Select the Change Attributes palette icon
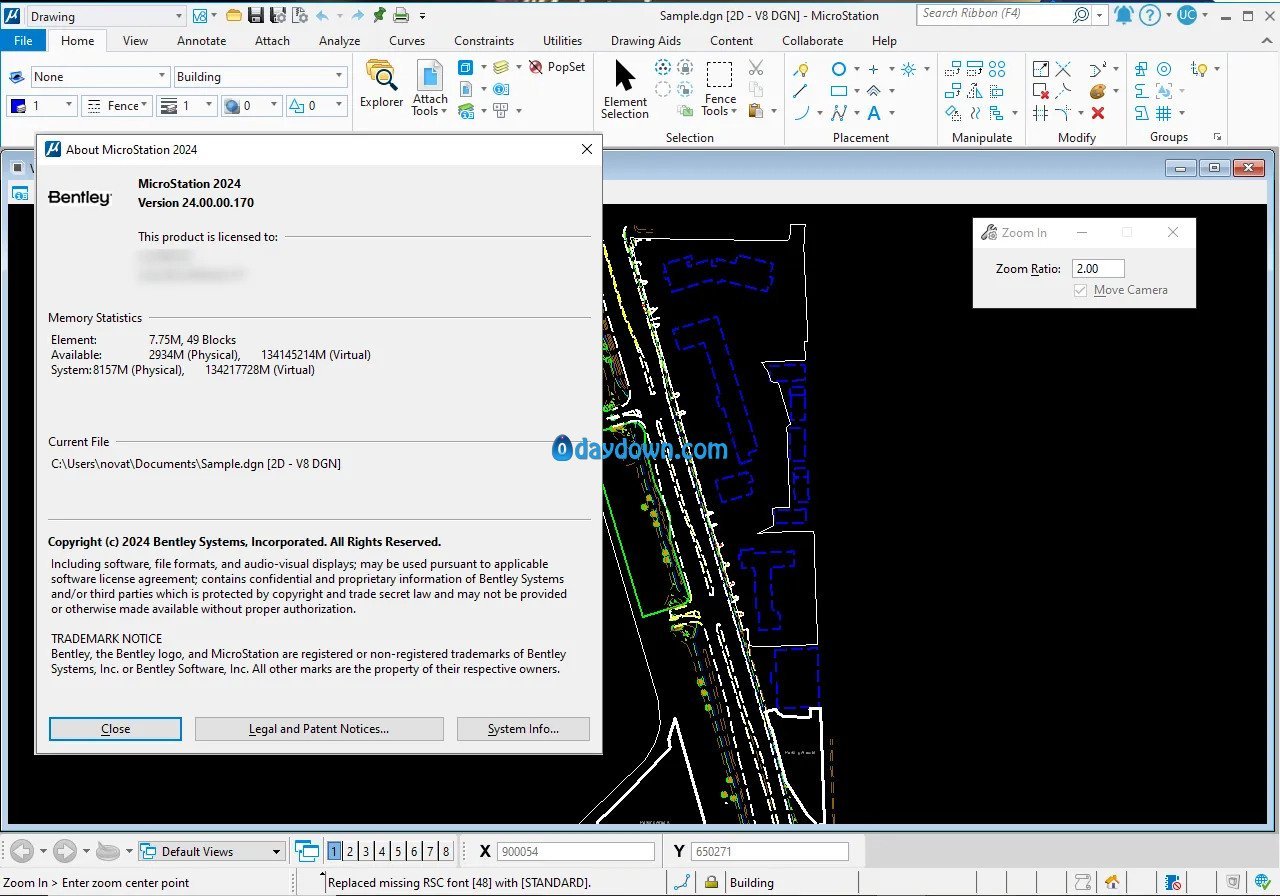Viewport: 1280px width, 896px height. 1098,91
